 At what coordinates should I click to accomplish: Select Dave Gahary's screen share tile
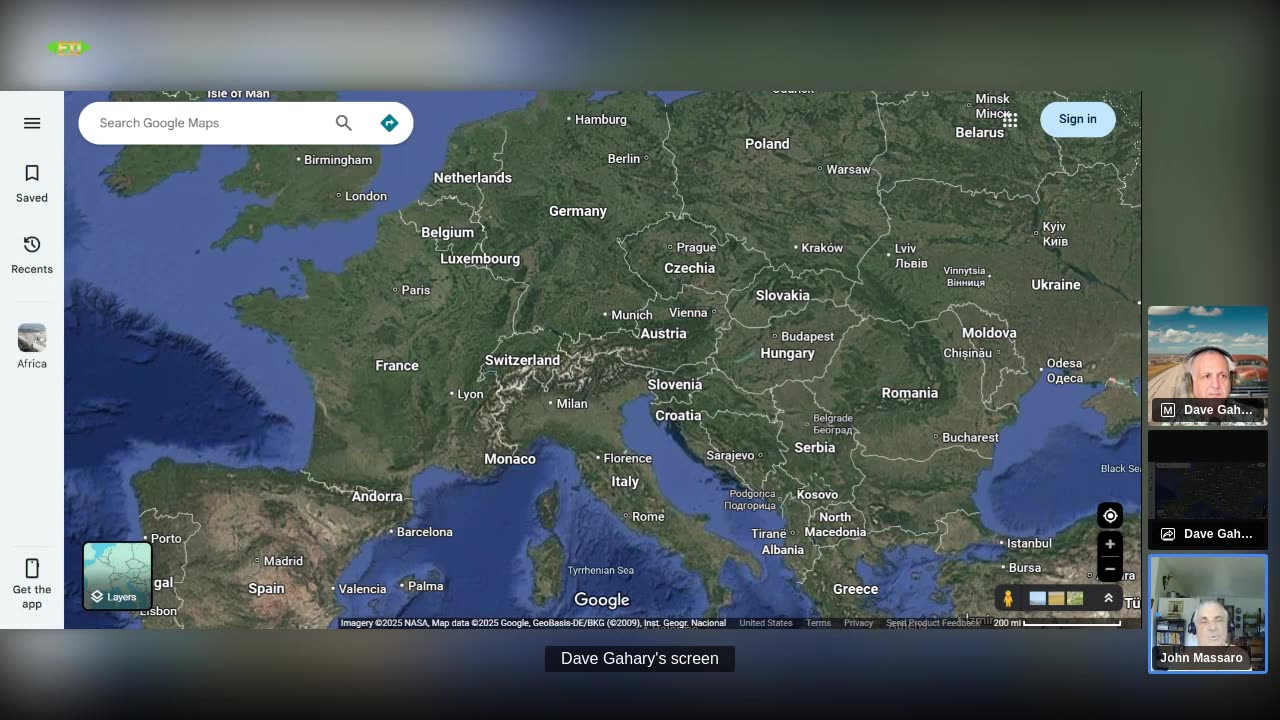pyautogui.click(x=1208, y=490)
